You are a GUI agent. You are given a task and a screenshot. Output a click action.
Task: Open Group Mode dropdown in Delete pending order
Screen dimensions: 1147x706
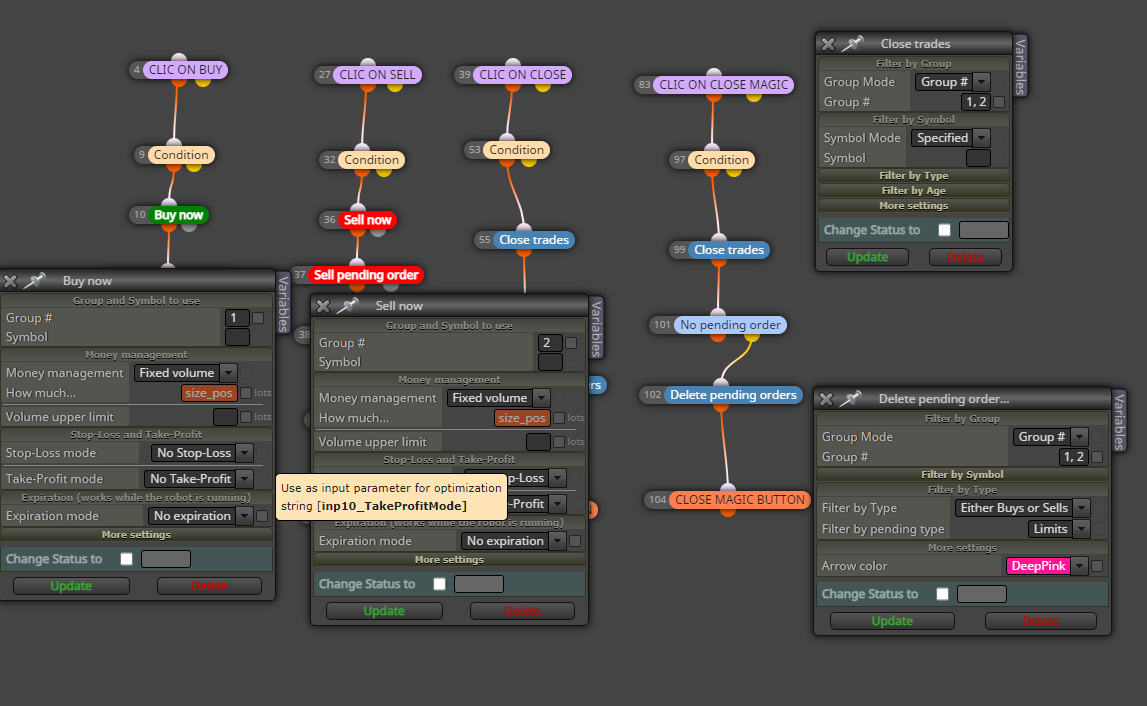coord(1050,437)
